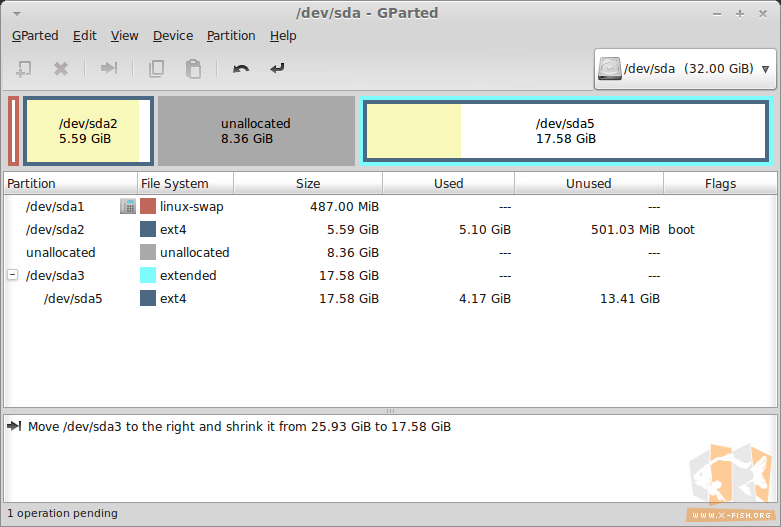Click the 13.41 GiB unused cell

click(x=630, y=298)
